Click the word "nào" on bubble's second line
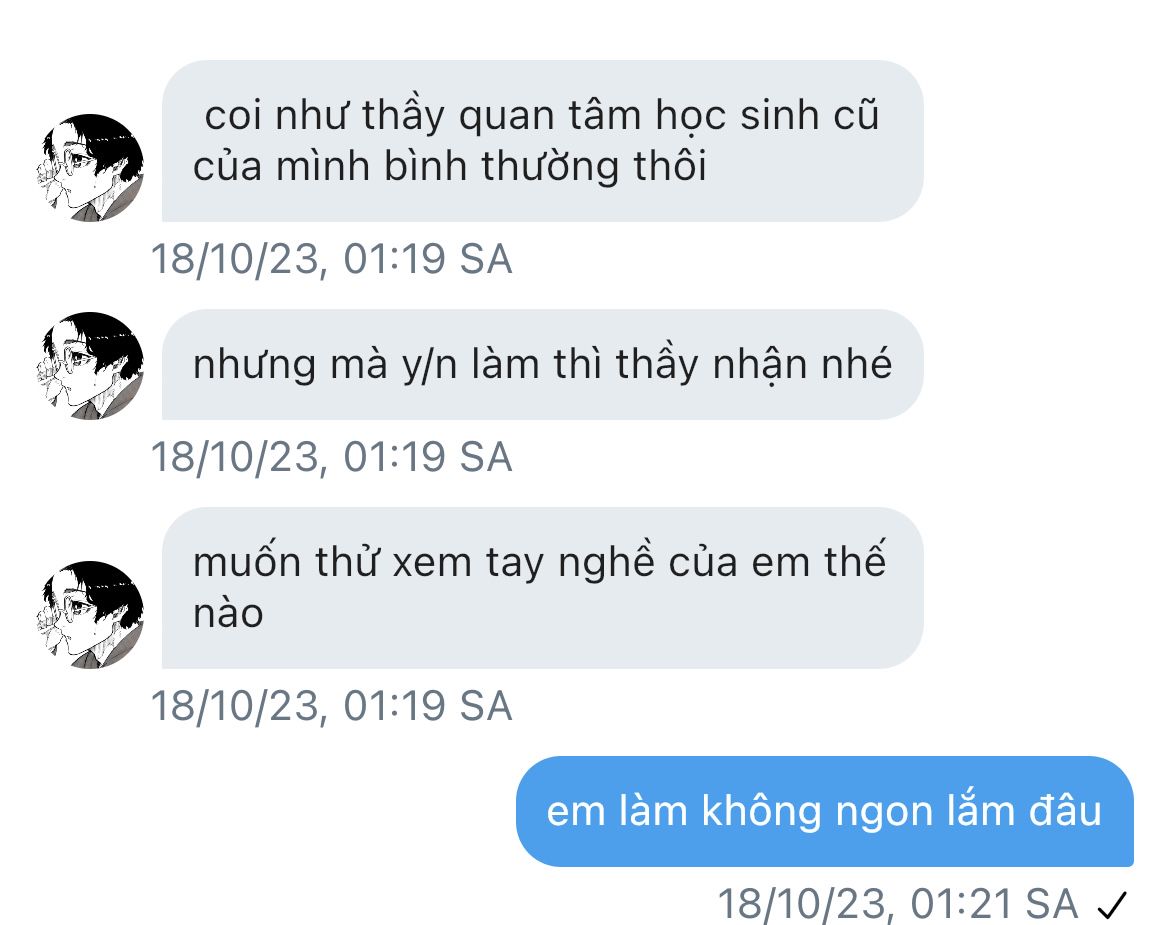1170x925 pixels. pyautogui.click(x=228, y=615)
